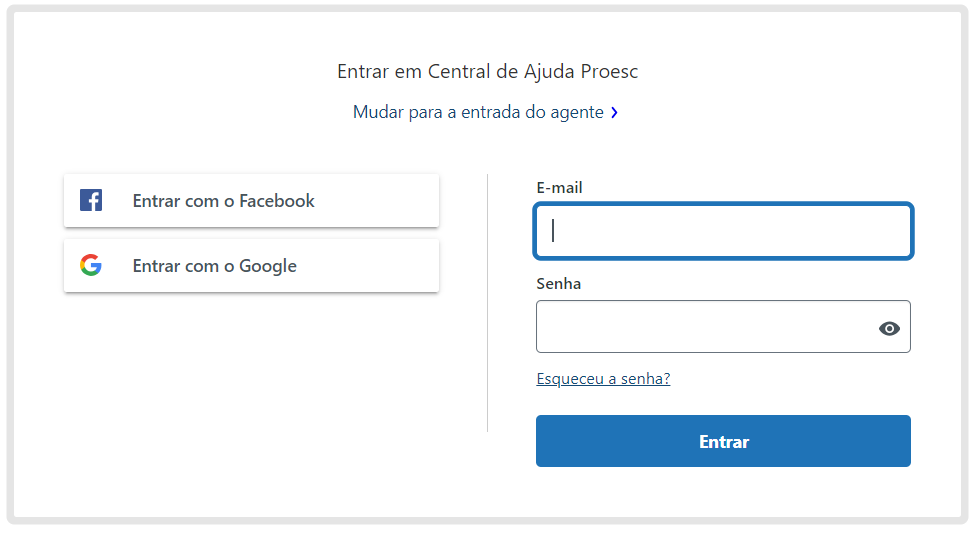Click the word Google in the social button
This screenshot has width=973, height=537.
click(x=268, y=266)
